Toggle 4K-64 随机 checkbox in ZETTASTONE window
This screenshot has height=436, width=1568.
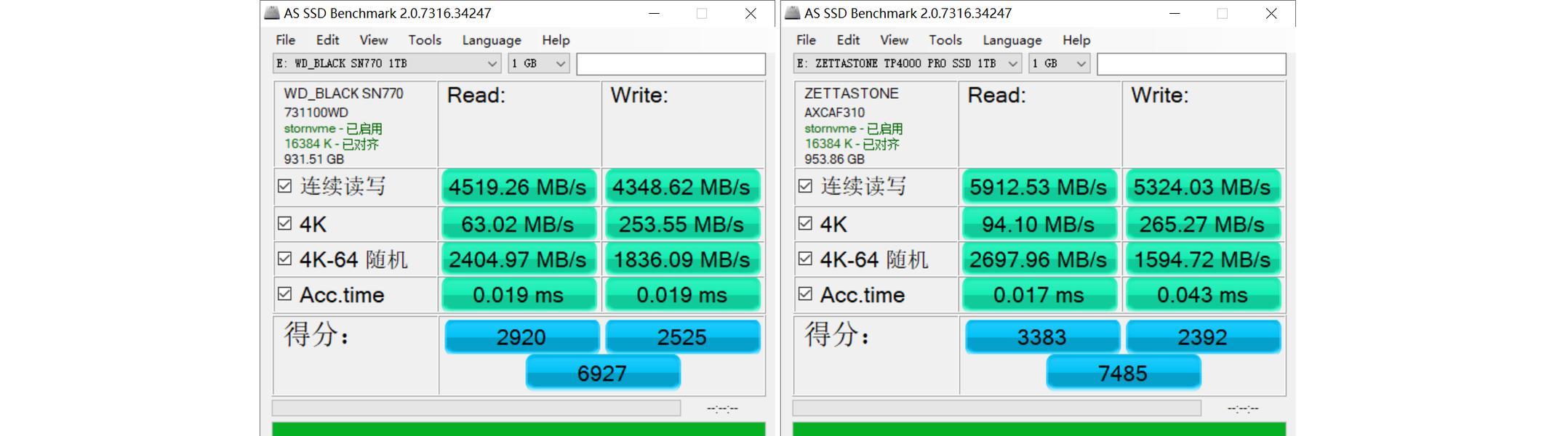pos(805,258)
